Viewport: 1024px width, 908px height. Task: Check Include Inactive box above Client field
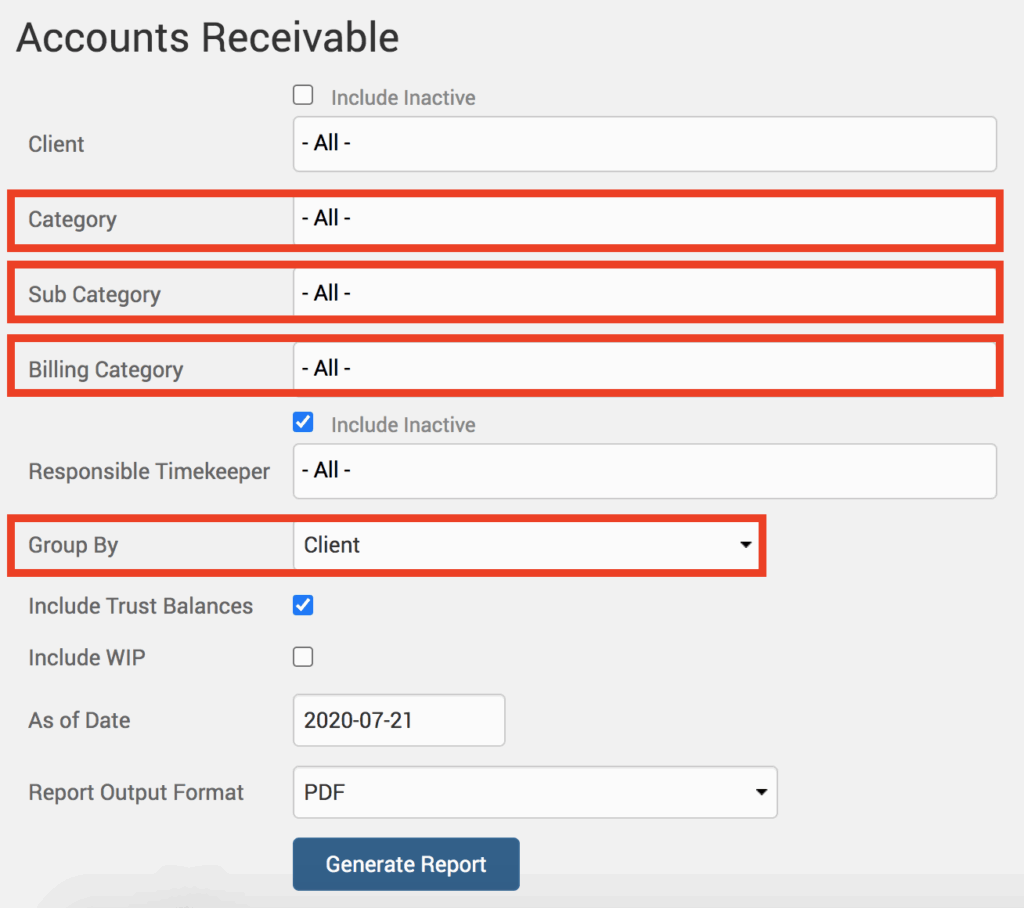coord(303,96)
